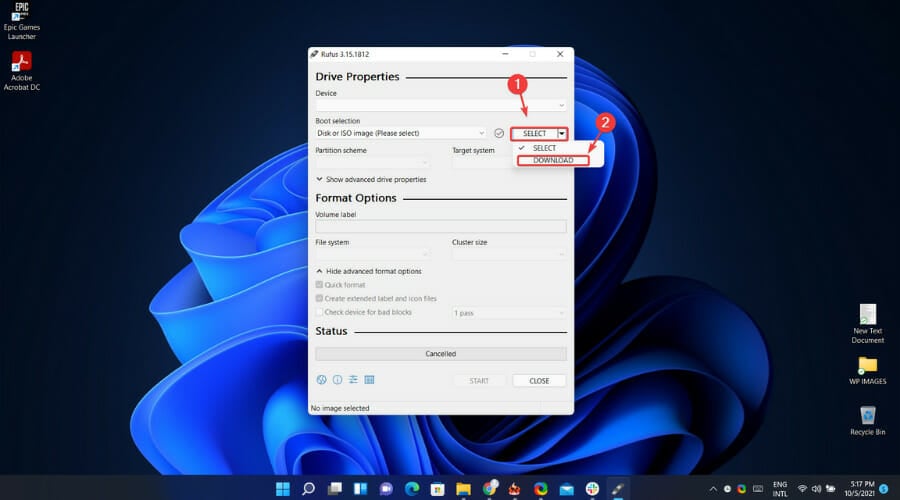The width and height of the screenshot is (900, 500).
Task: Choose DOWNLOAD in the dropdown menu
Action: [553, 160]
